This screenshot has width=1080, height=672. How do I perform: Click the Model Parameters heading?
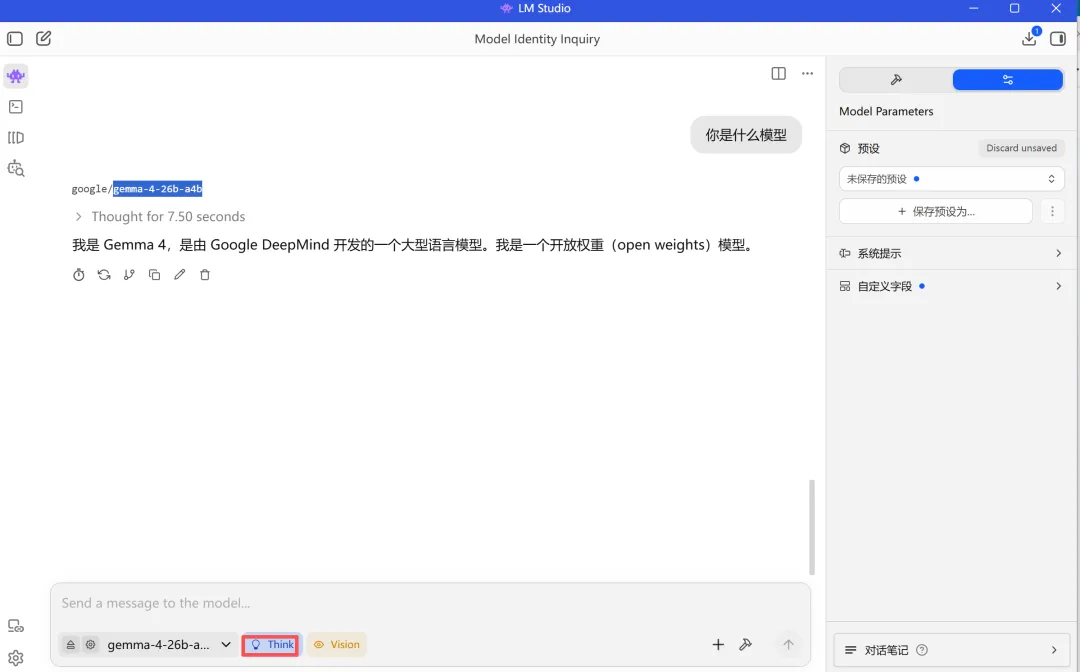click(886, 112)
